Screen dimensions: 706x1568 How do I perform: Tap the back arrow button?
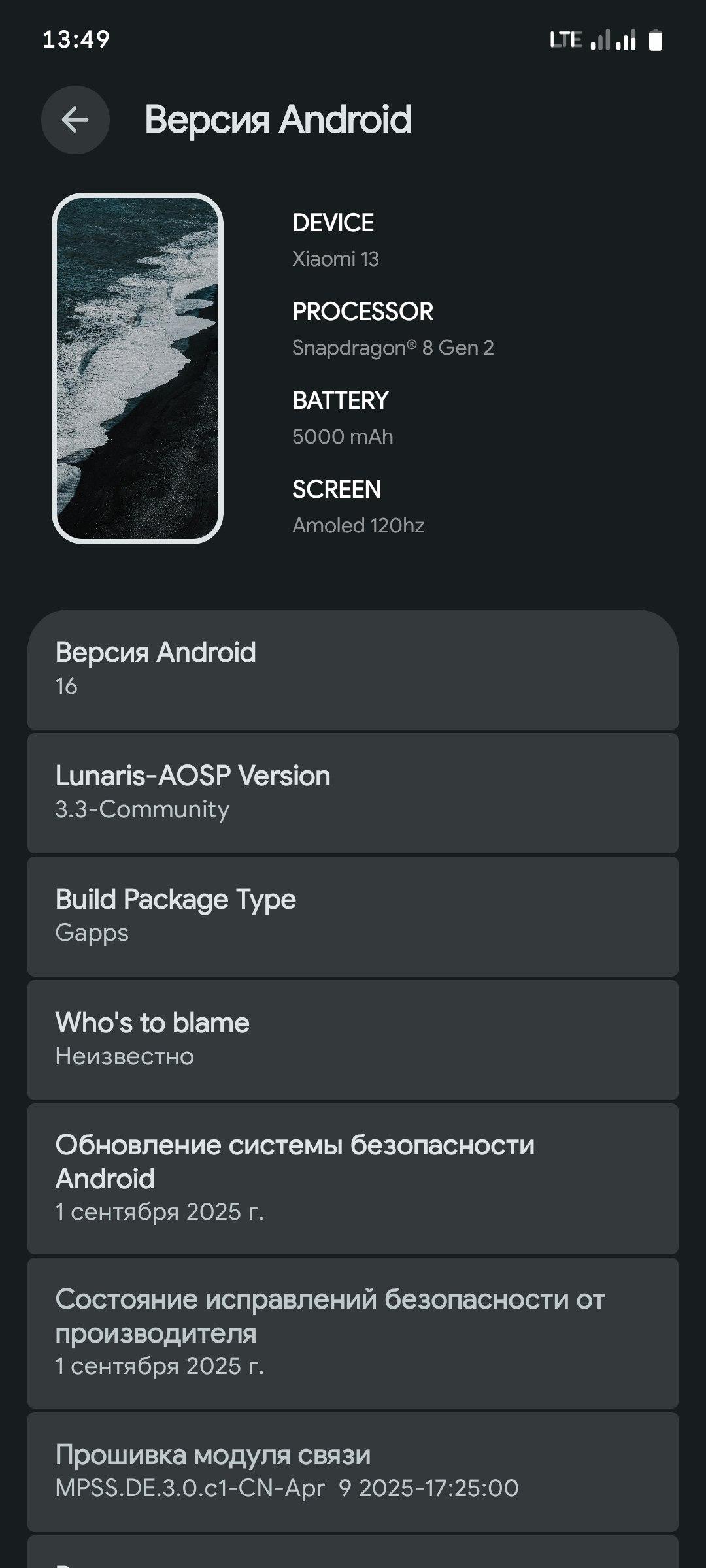click(x=75, y=120)
